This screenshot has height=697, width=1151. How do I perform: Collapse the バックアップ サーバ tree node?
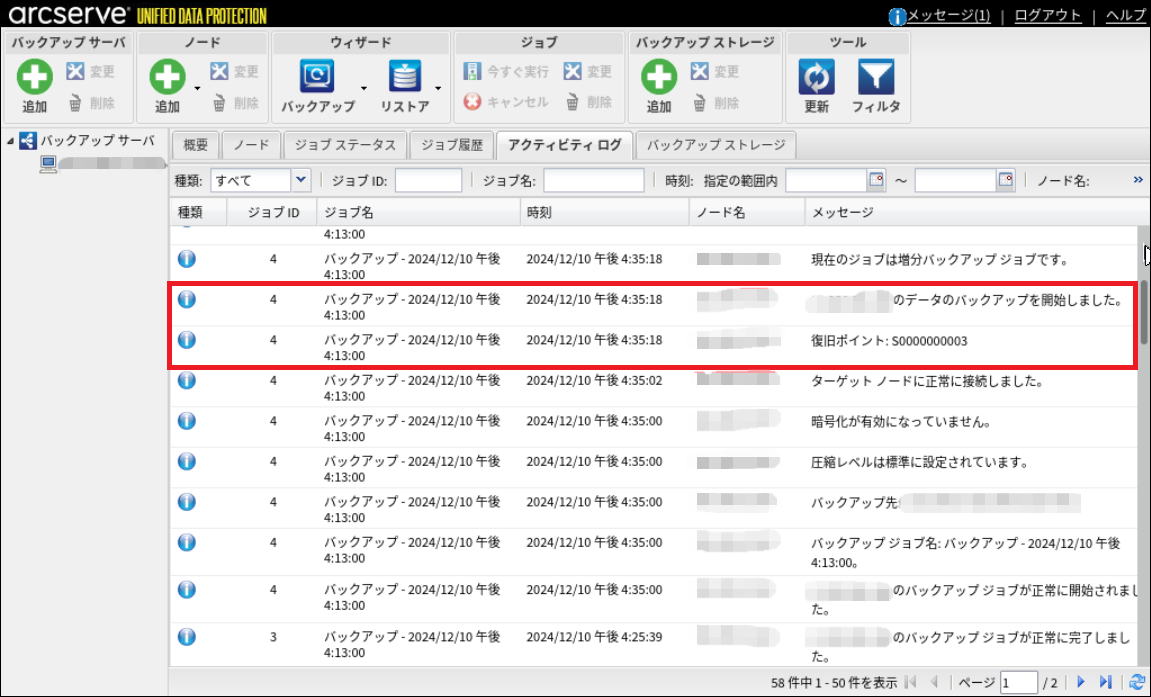point(10,141)
